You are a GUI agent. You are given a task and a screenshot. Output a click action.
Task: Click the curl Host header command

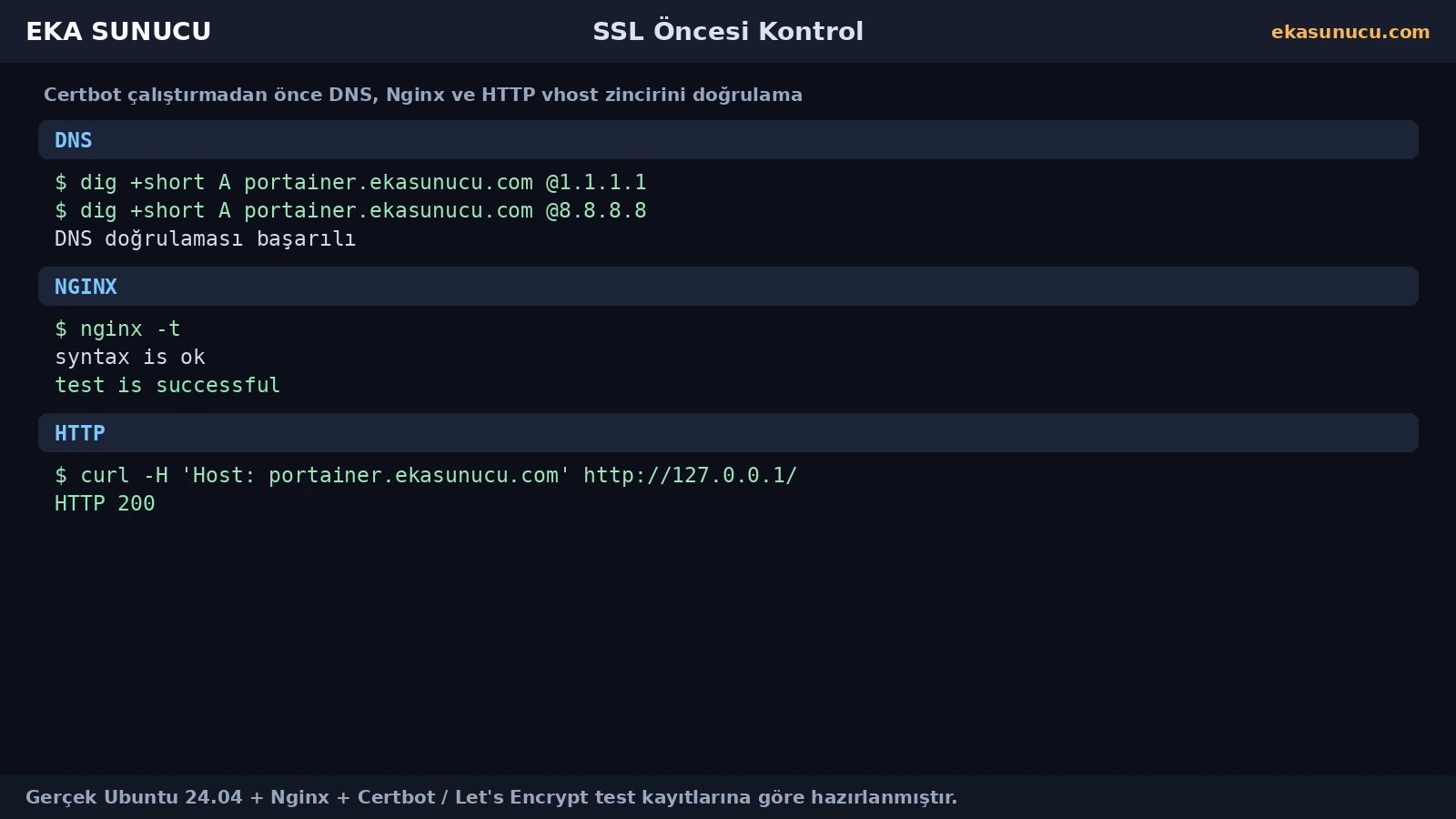[x=426, y=475]
